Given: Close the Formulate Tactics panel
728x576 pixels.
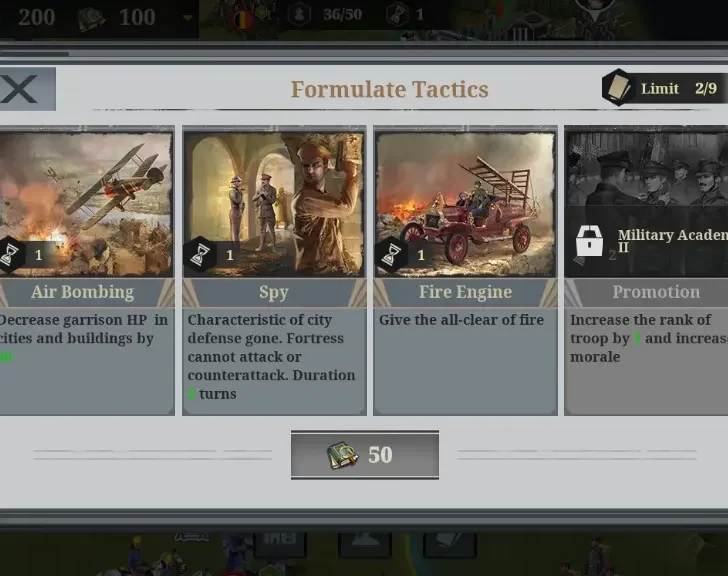Looking at the screenshot, I should click(x=27, y=89).
